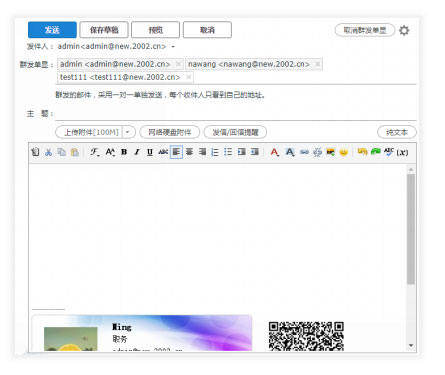This screenshot has height=375, width=445.
Task: Open send/reply reminder (发信/回信提醒)
Action: point(235,132)
